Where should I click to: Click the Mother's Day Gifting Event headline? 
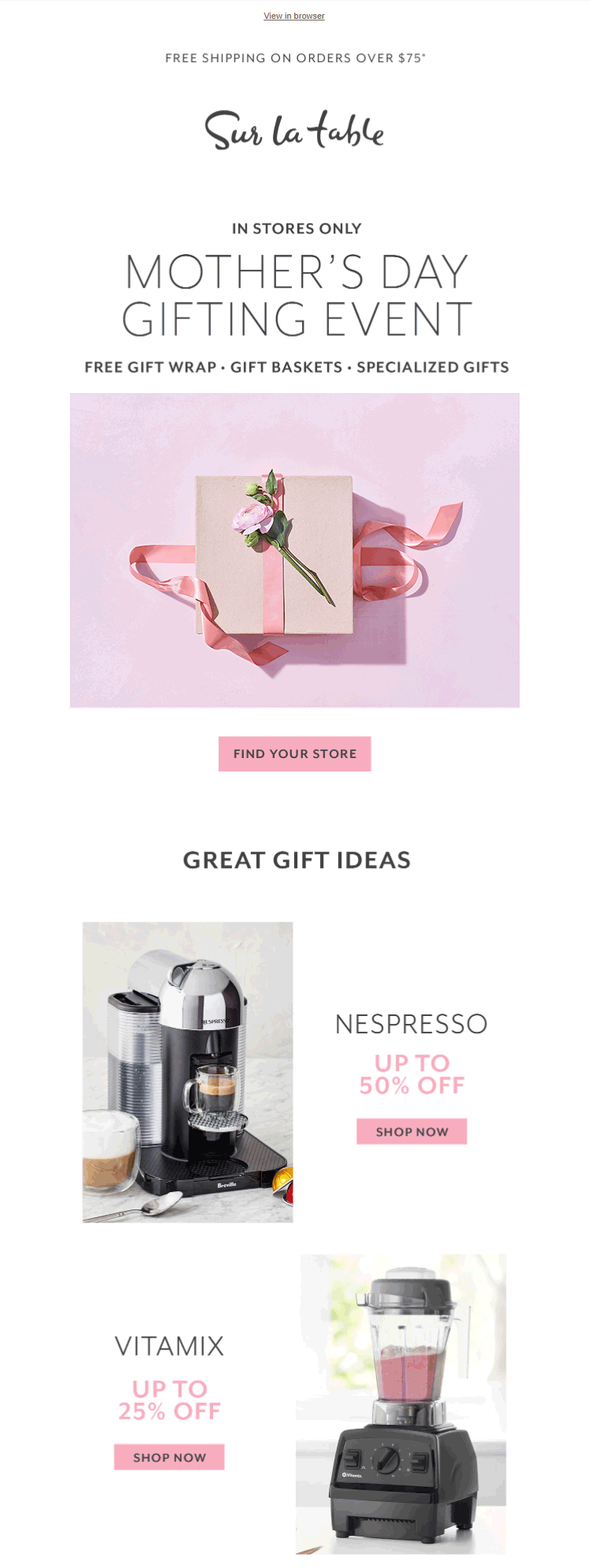pos(297,295)
